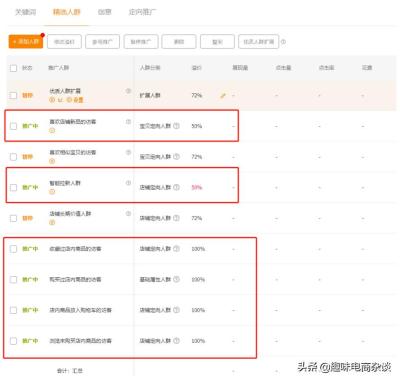This screenshot has width=400, height=381.
Task: Check the 喜欢相似宝贝的访客 row checkbox
Action: click(x=13, y=157)
